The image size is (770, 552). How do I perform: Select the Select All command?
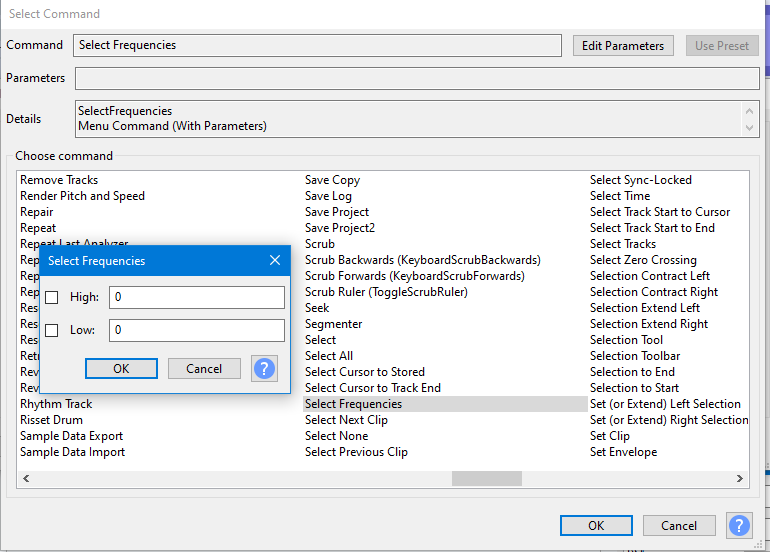click(329, 356)
